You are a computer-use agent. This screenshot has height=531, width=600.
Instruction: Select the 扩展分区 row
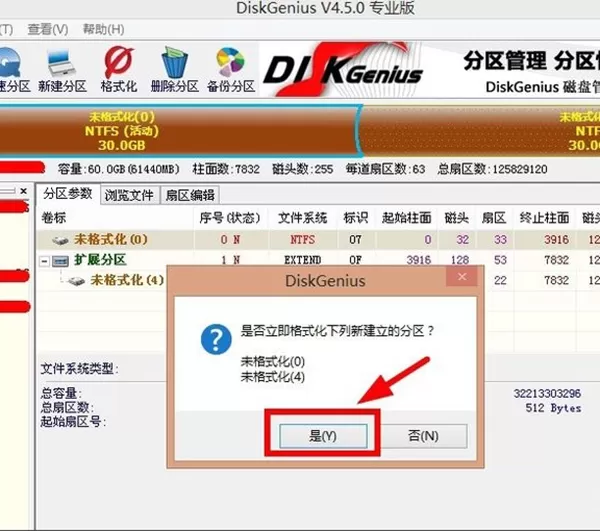coord(318,260)
